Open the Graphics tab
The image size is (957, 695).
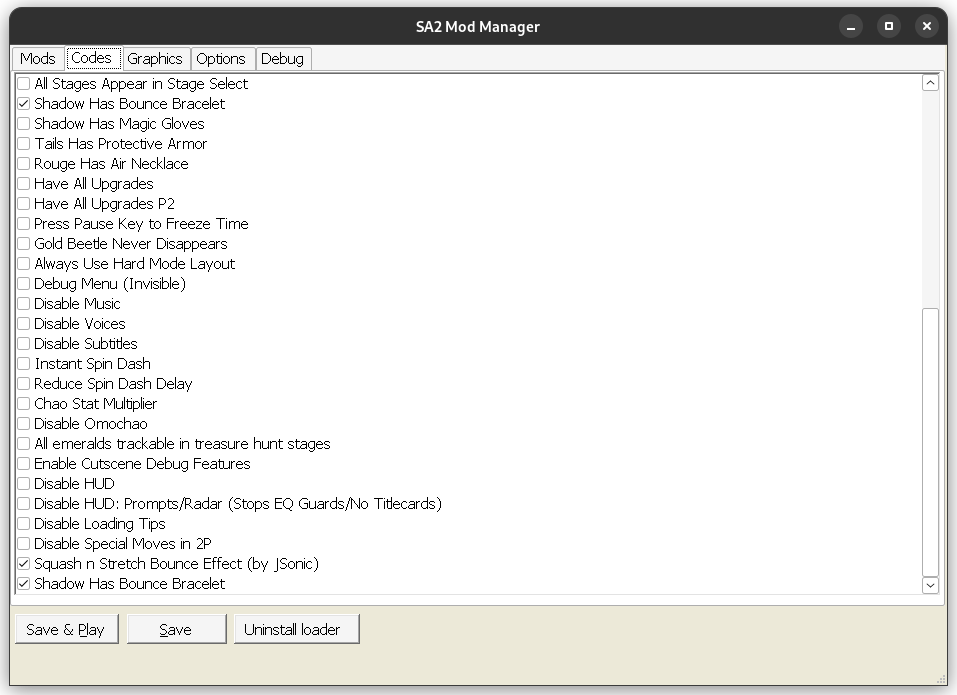[x=155, y=59]
